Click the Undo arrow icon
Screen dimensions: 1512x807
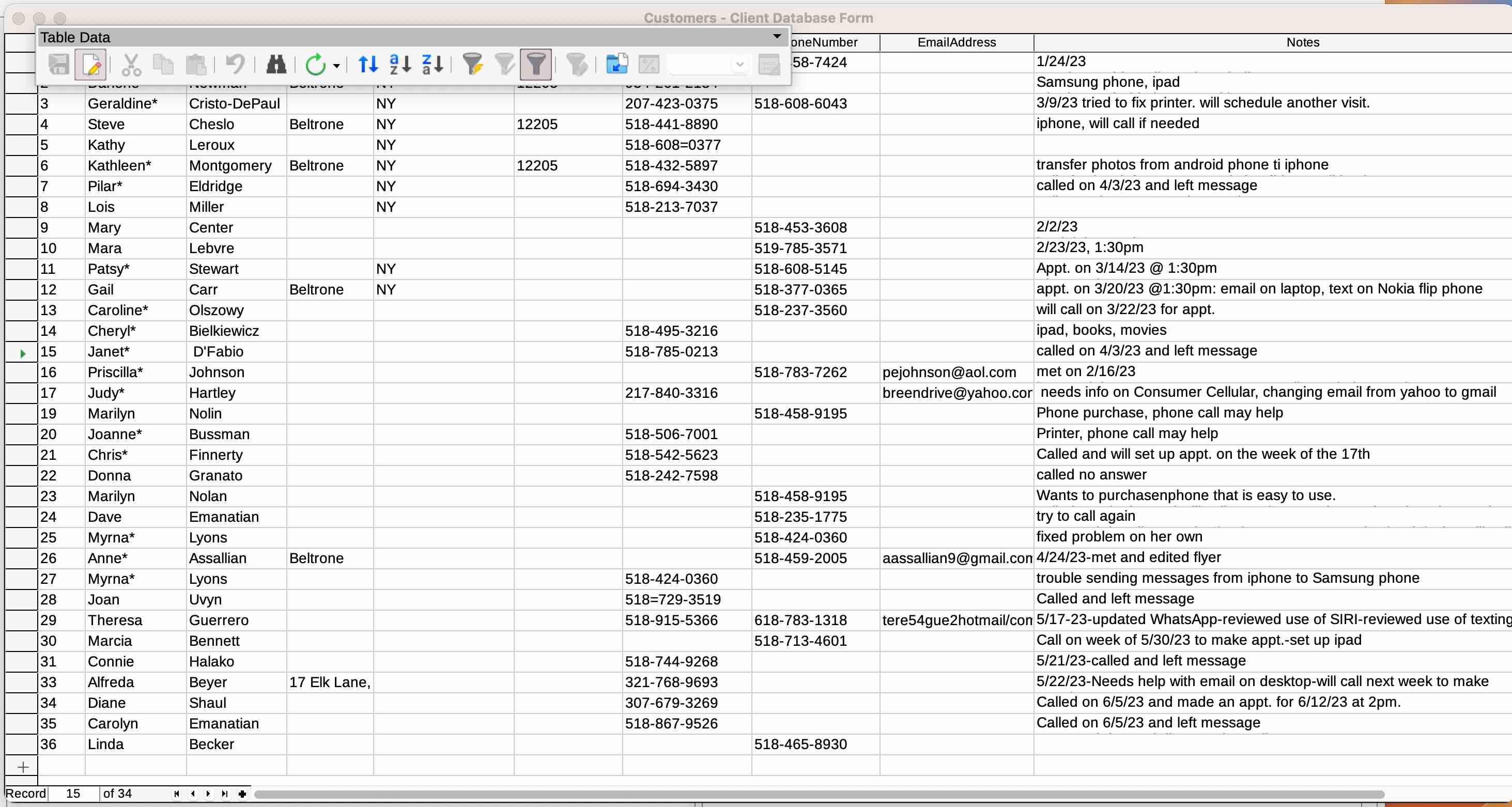tap(235, 64)
